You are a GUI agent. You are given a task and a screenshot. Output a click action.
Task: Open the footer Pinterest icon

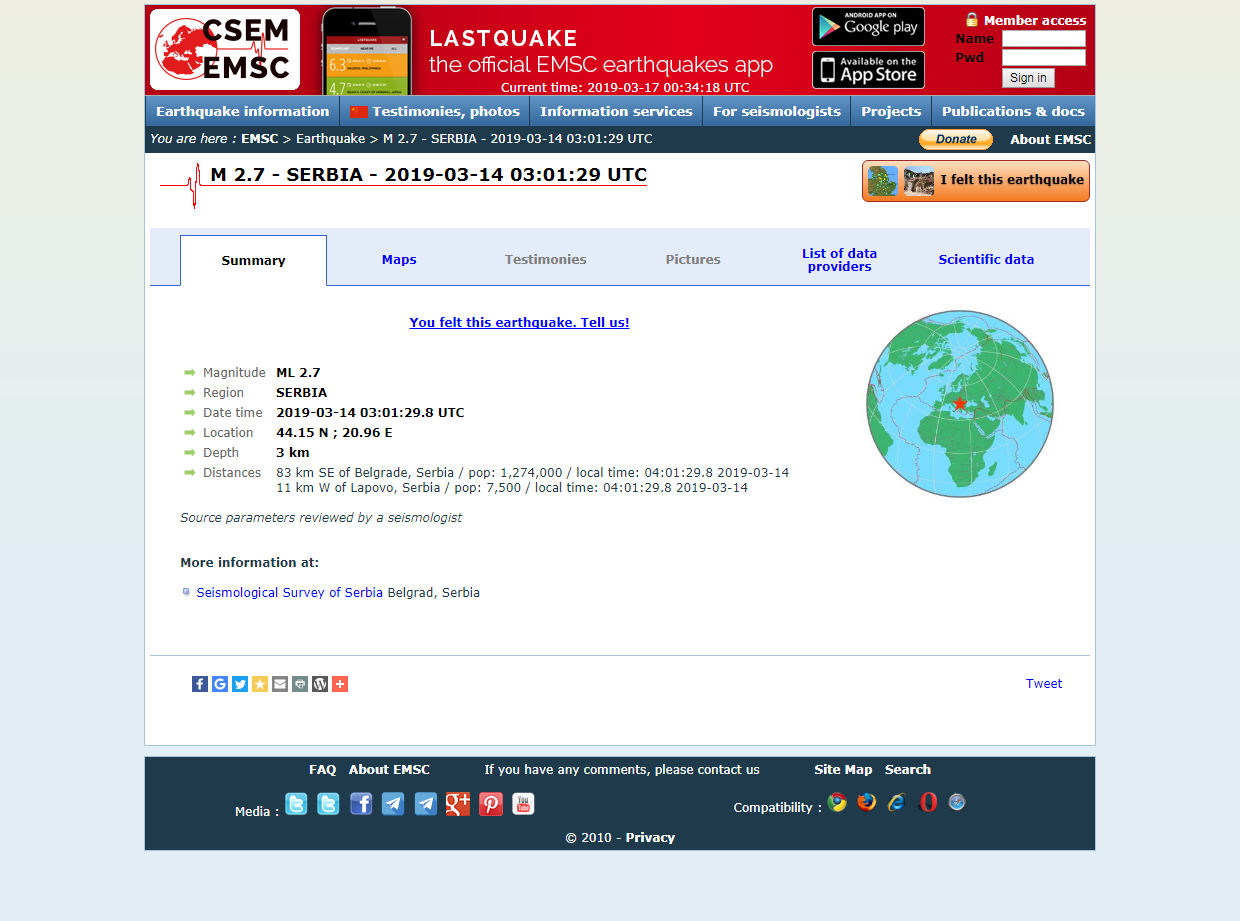click(x=491, y=804)
